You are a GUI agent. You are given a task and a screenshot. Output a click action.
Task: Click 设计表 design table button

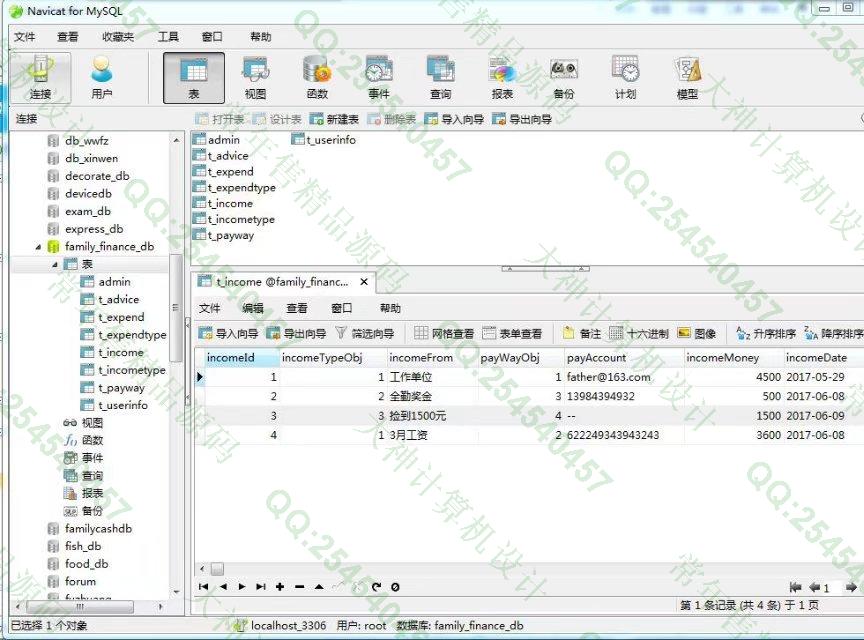pyautogui.click(x=277, y=119)
